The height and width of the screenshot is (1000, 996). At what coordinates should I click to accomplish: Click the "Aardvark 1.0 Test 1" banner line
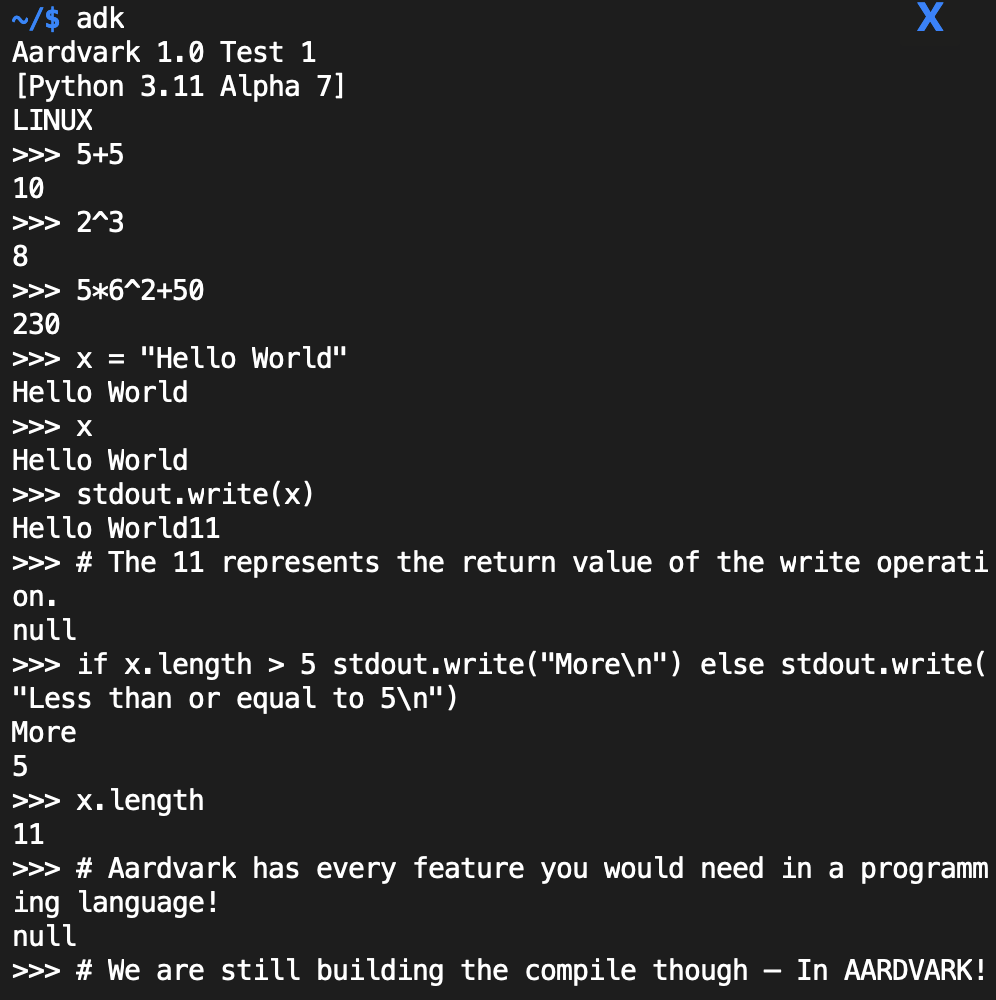point(164,51)
